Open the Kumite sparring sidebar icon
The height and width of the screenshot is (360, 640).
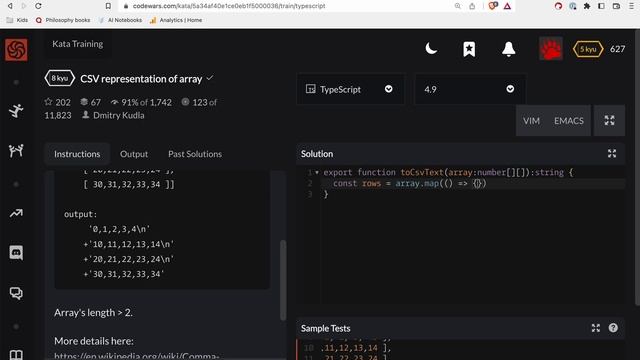tap(16, 151)
